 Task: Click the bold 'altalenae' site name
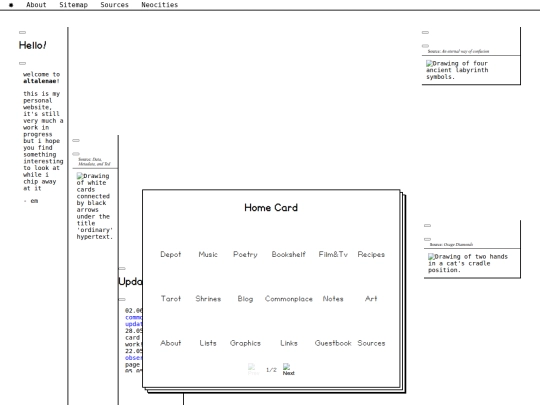click(40, 81)
